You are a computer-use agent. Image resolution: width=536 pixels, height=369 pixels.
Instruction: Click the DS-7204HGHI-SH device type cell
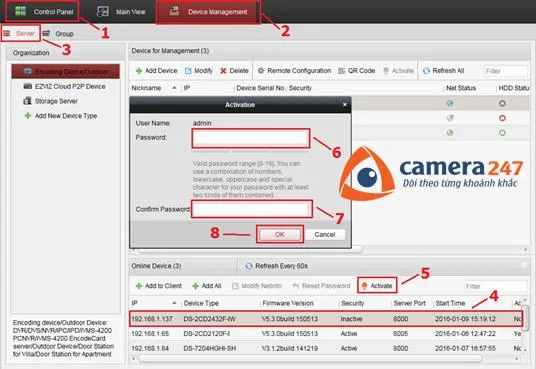[210, 348]
